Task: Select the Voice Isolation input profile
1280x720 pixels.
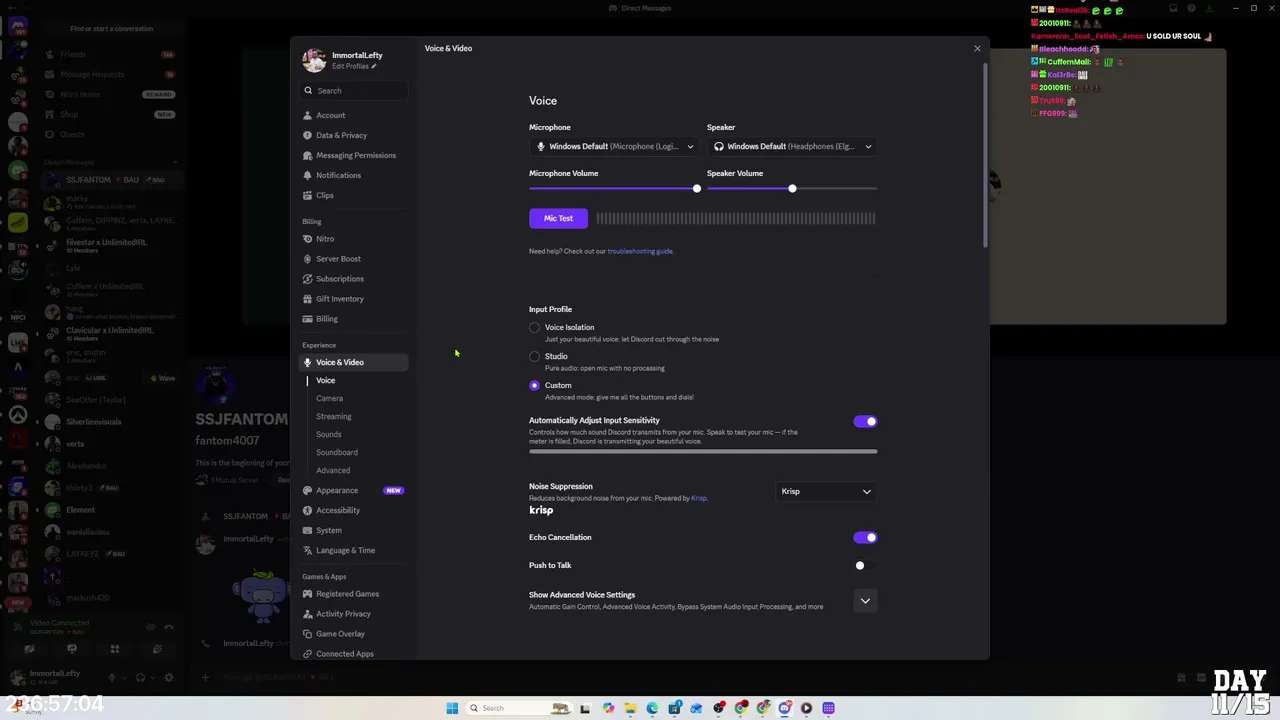Action: 534,327
